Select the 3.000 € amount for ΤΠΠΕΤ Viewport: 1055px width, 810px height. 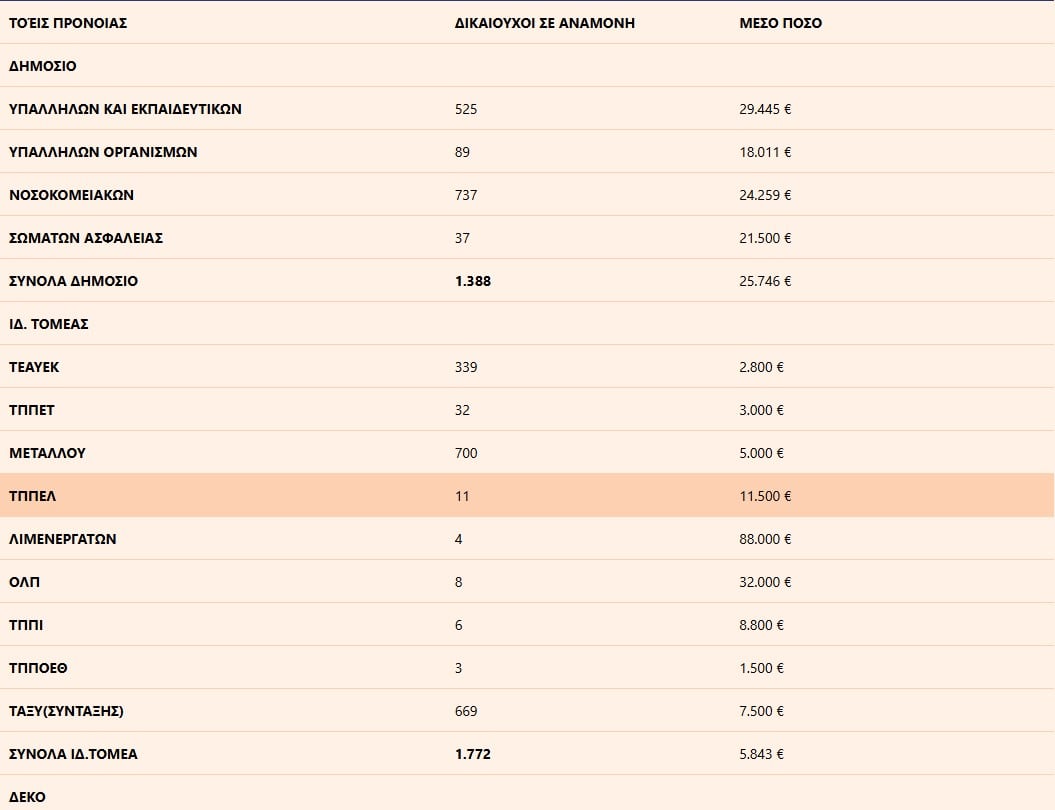tap(761, 410)
